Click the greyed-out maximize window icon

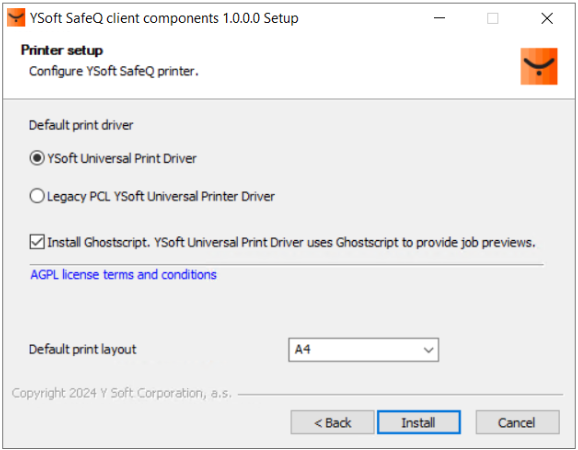[492, 18]
